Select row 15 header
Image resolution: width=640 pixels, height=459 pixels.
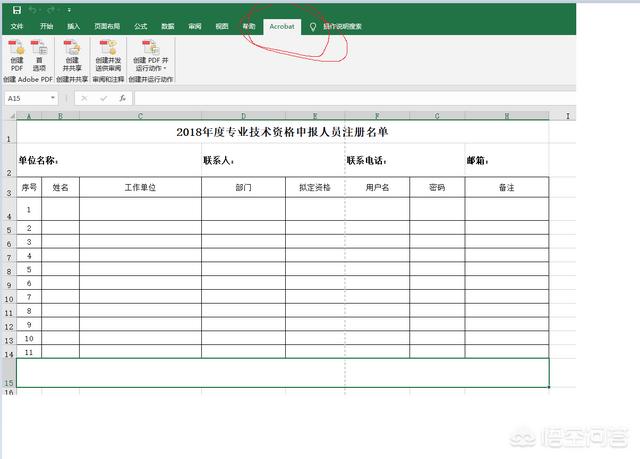tap(9, 373)
